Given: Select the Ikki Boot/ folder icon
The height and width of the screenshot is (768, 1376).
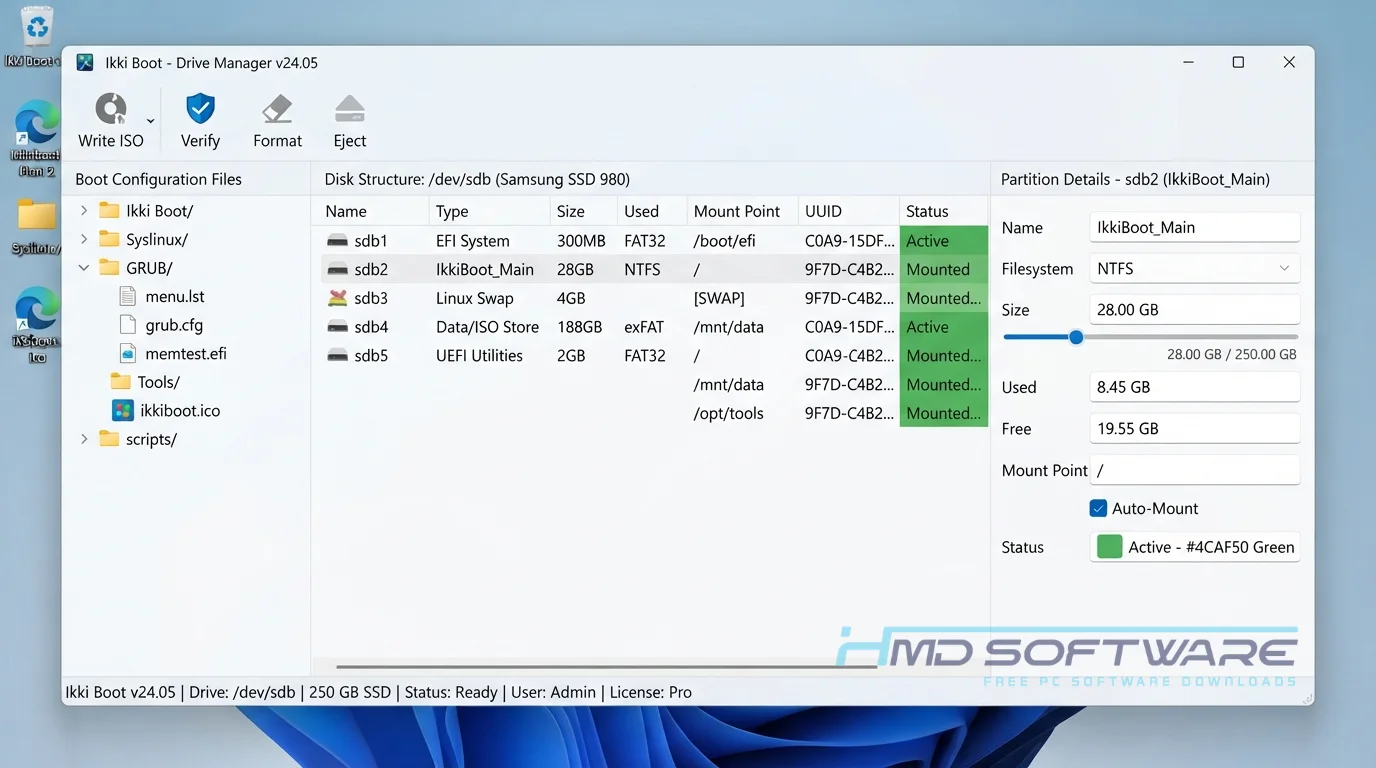Looking at the screenshot, I should pyautogui.click(x=109, y=210).
